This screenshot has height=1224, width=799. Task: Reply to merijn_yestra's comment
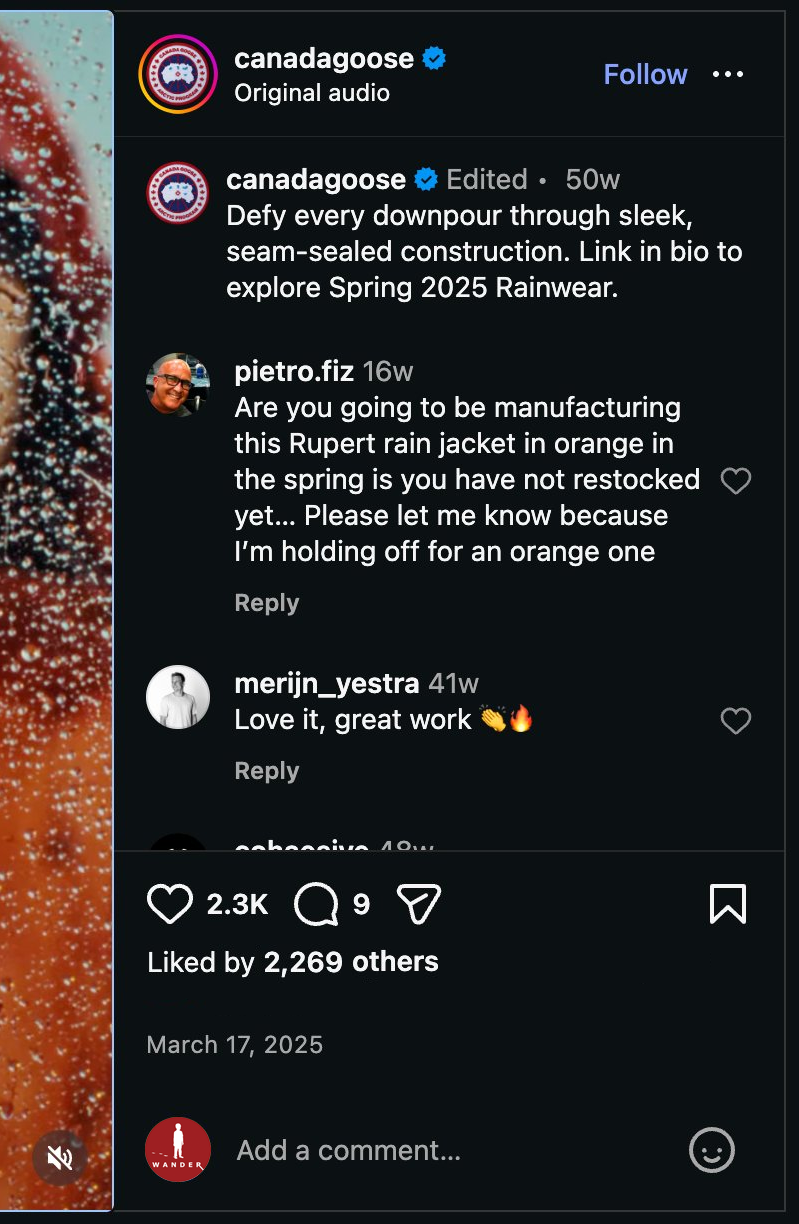[267, 771]
